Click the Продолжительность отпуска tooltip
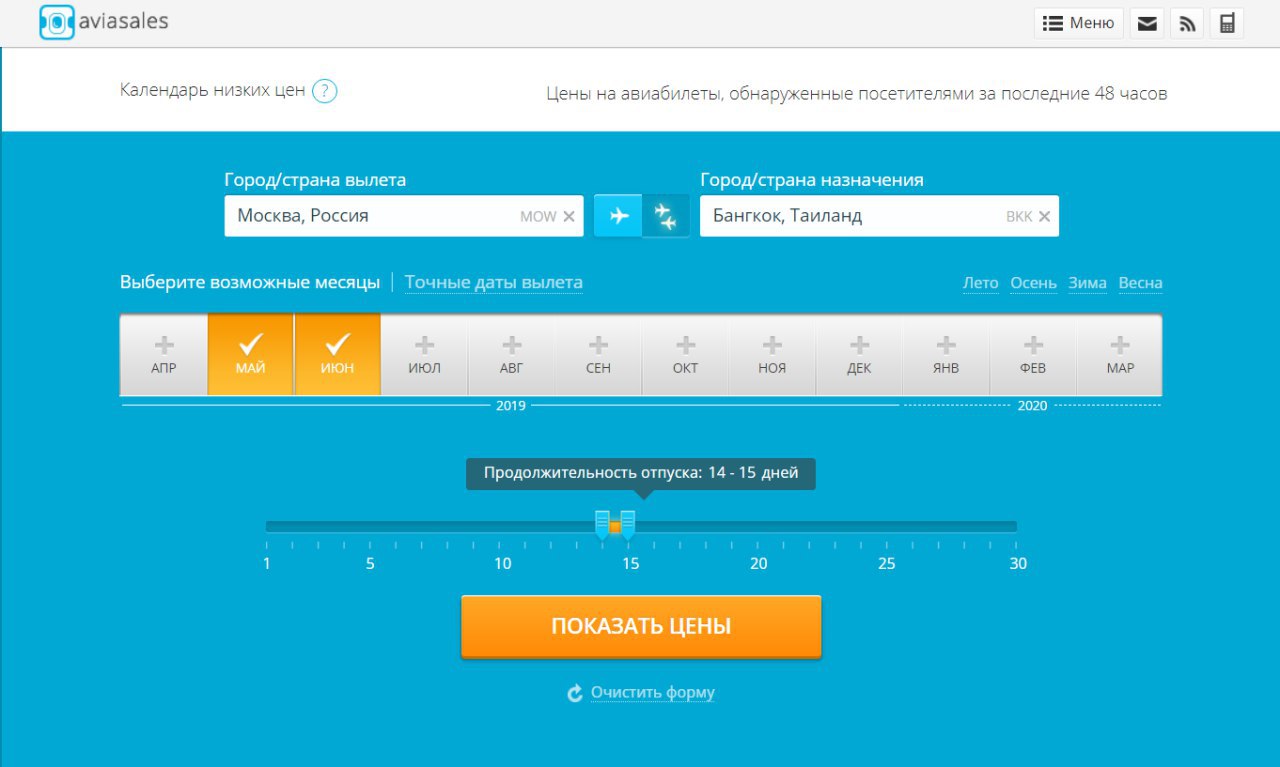 (x=641, y=474)
